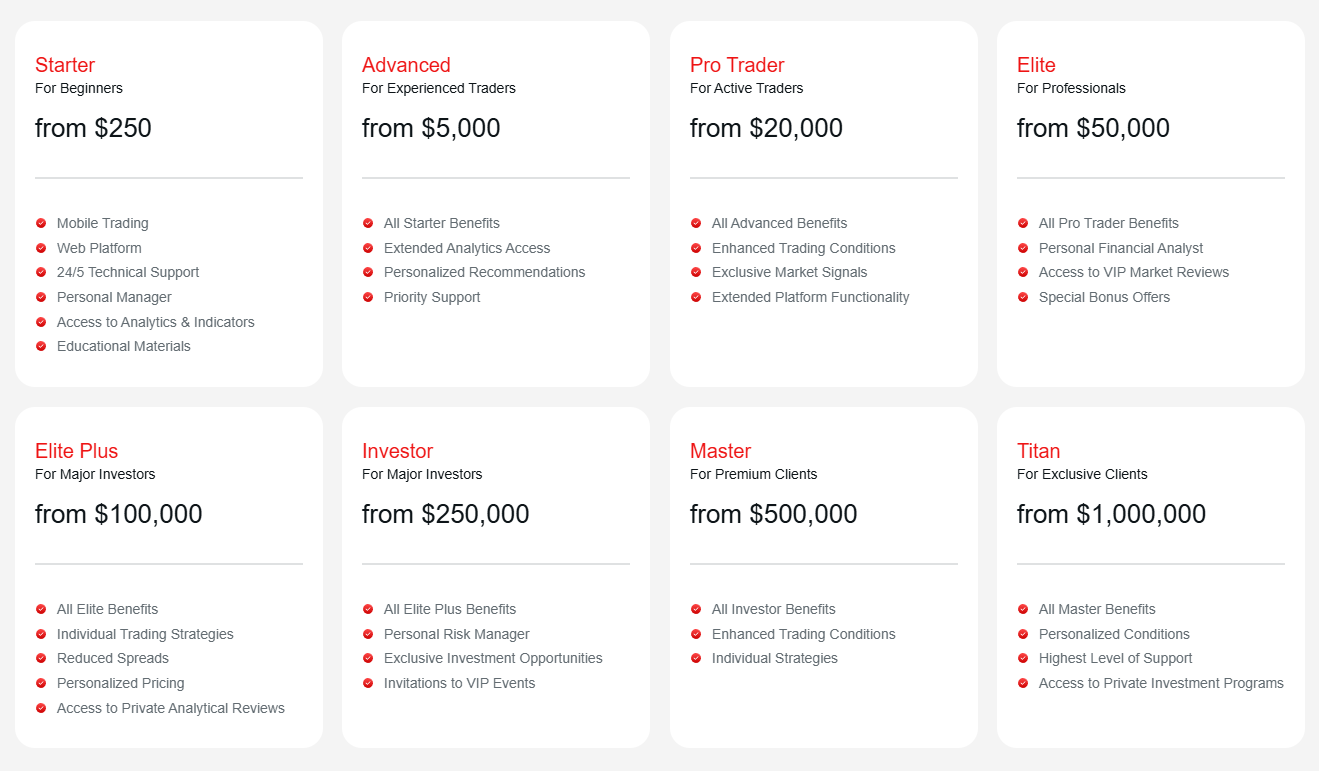Click the checkmark next to Invitations to VIP Events

(368, 683)
